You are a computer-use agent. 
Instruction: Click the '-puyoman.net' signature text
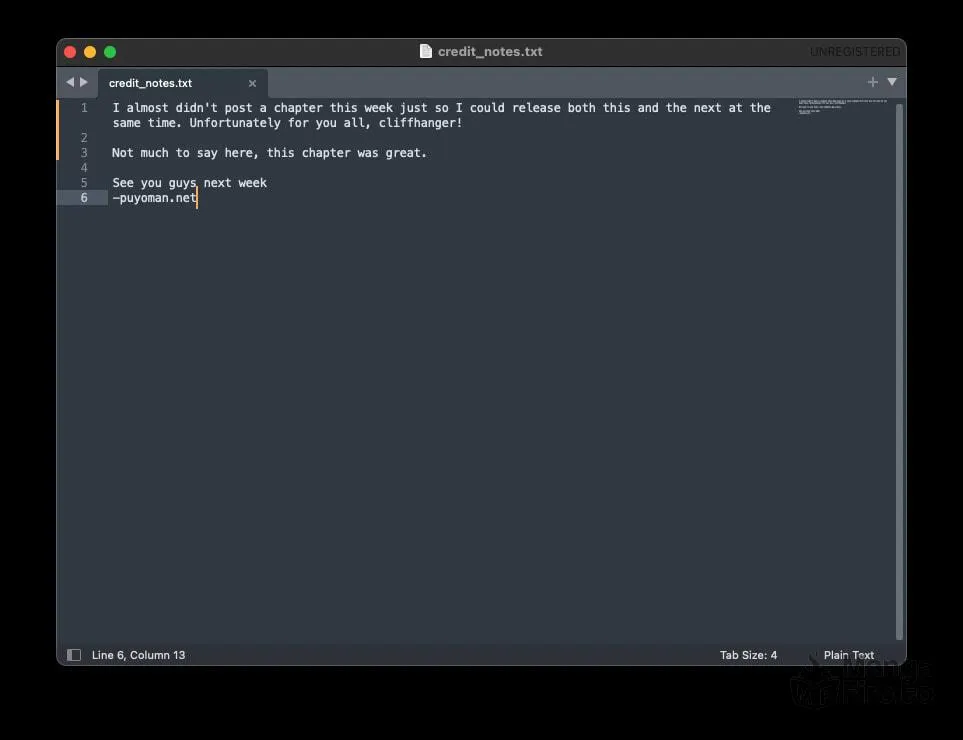tap(154, 198)
